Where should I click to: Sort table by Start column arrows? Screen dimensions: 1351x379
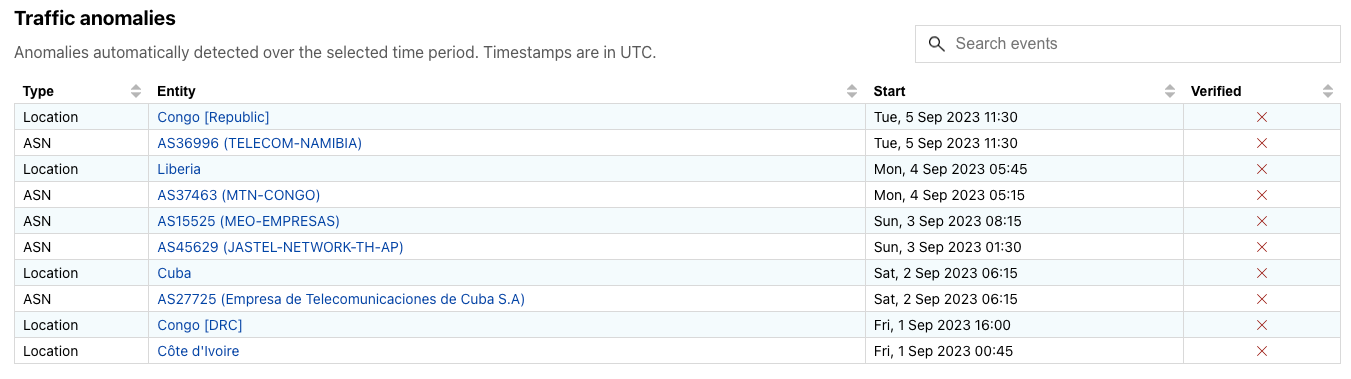tap(1170, 91)
